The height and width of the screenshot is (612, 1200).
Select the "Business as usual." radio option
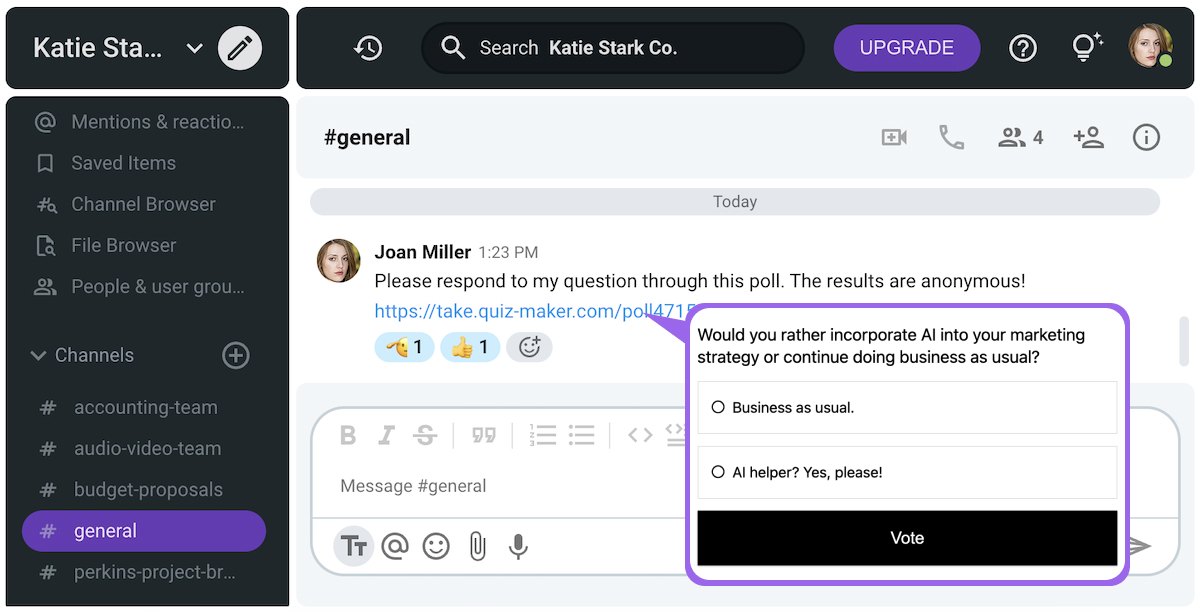pos(718,407)
